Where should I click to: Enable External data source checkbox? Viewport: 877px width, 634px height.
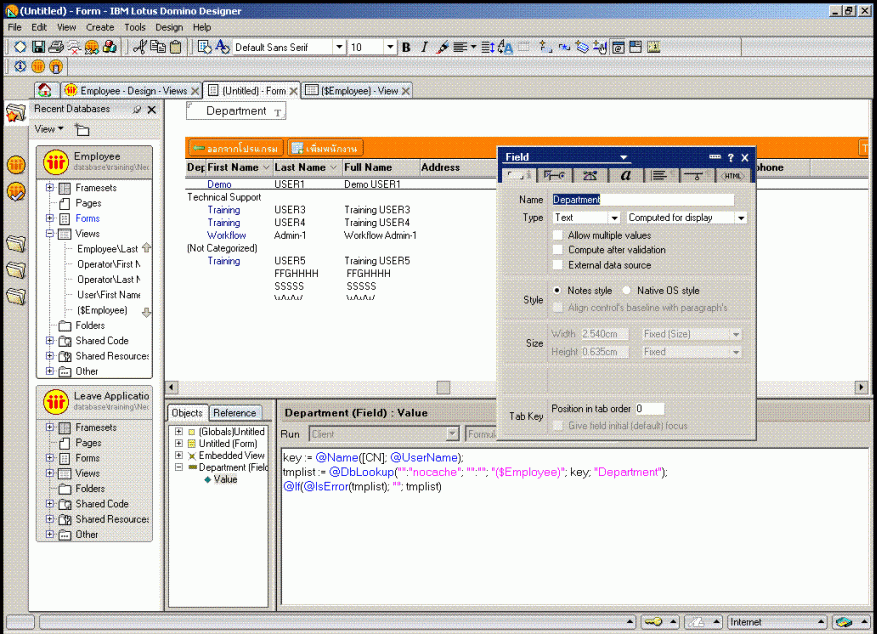(558, 265)
